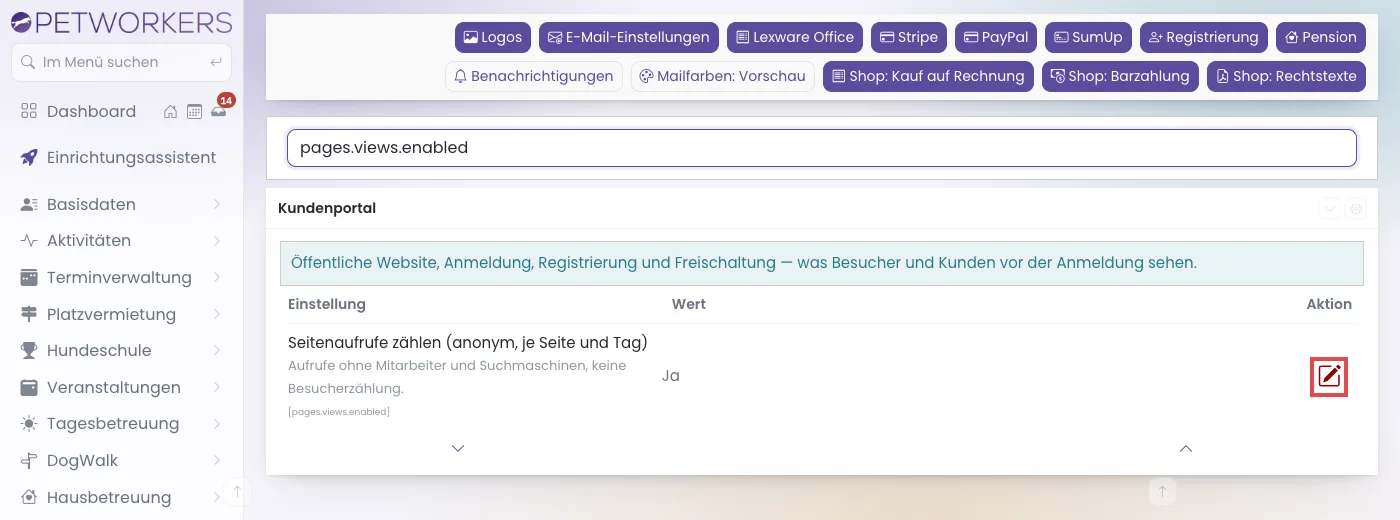Click the down chevron below the settings row

[x=458, y=449]
